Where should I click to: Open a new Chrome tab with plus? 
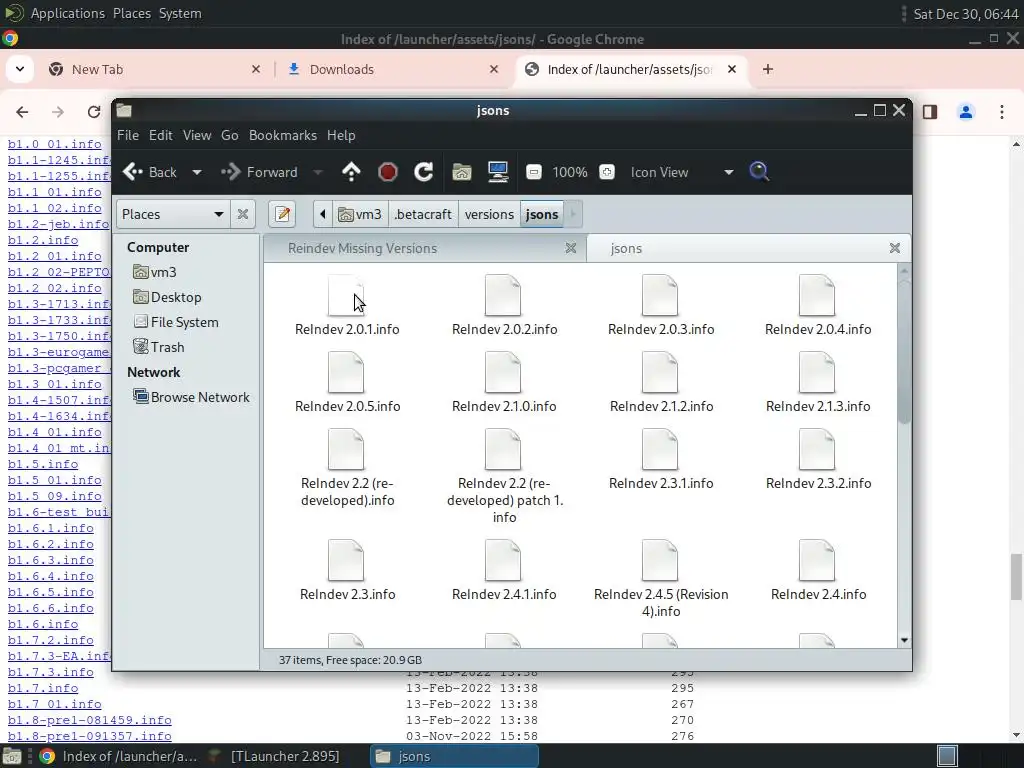pyautogui.click(x=768, y=69)
